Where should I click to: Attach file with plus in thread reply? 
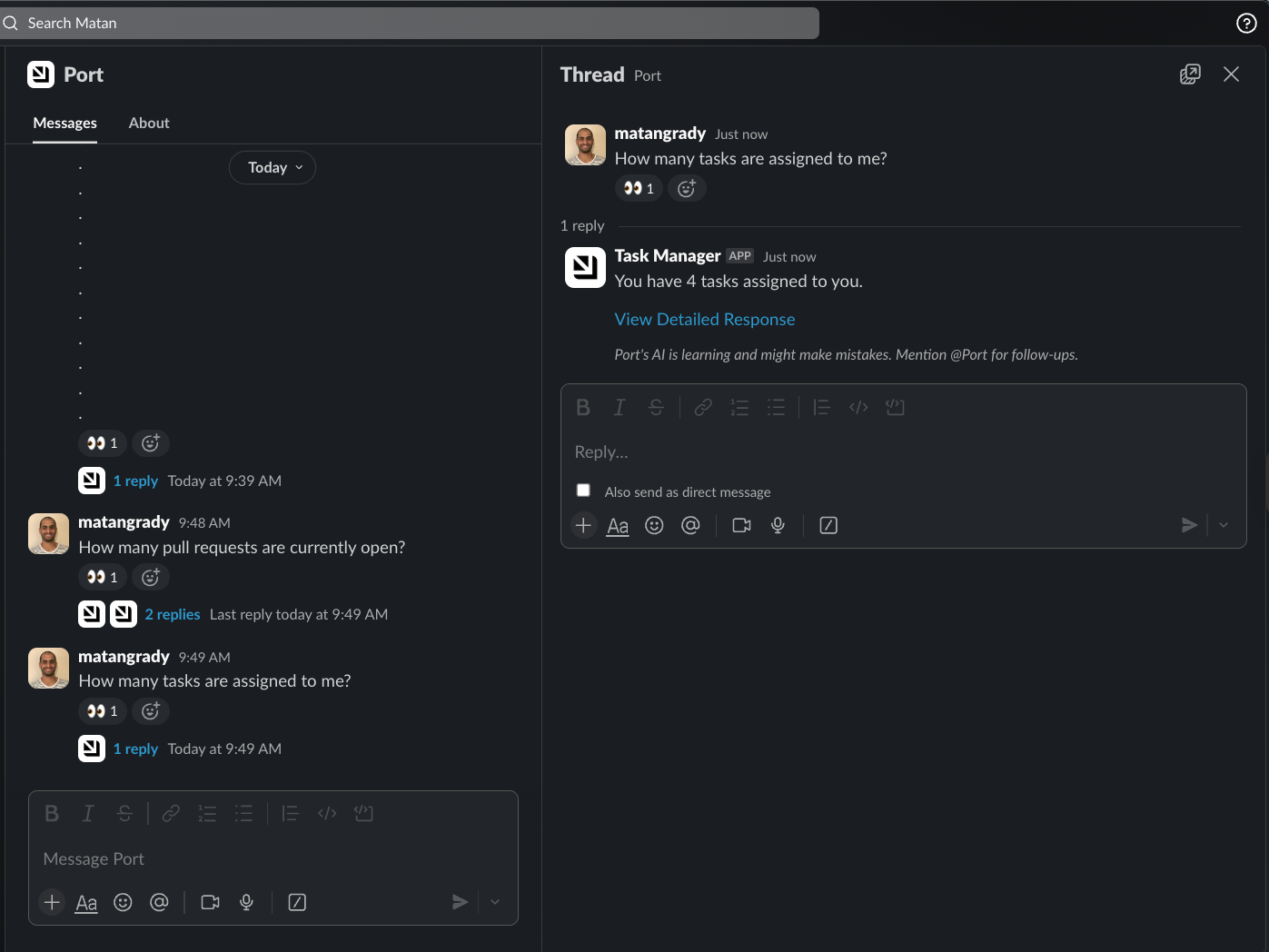583,525
